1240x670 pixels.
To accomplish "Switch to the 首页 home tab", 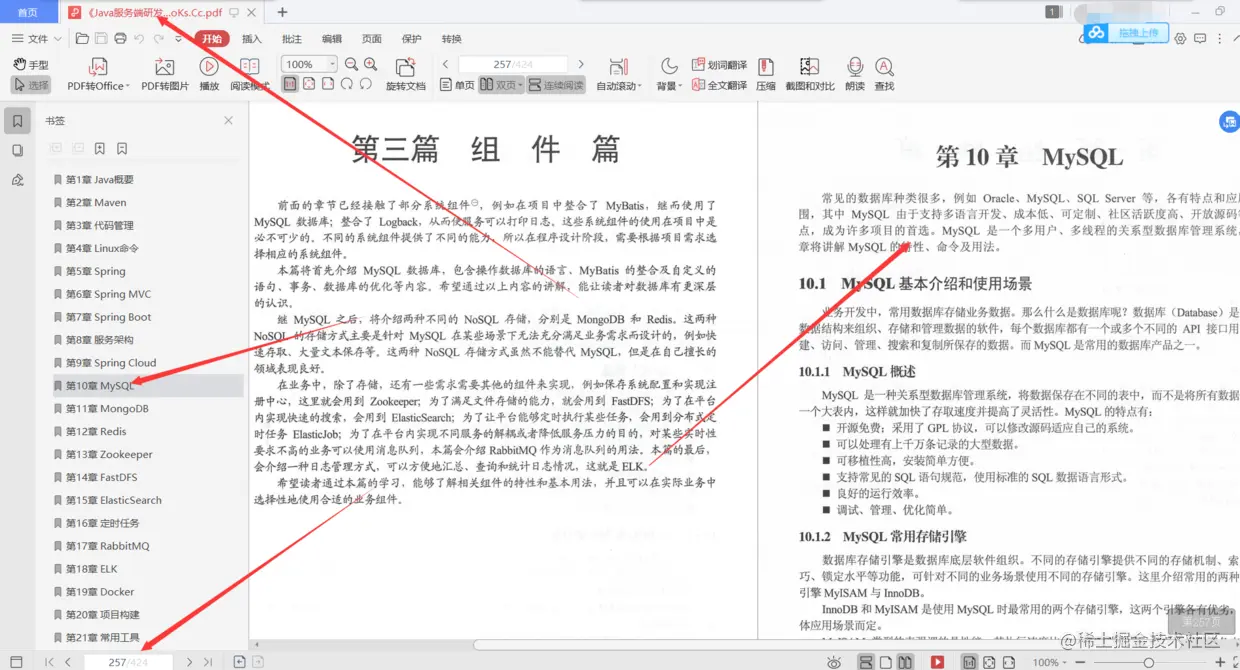I will pos(28,12).
